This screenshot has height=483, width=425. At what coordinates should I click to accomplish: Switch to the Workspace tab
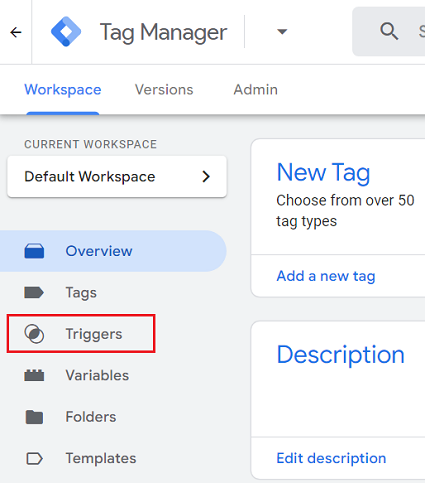(63, 90)
